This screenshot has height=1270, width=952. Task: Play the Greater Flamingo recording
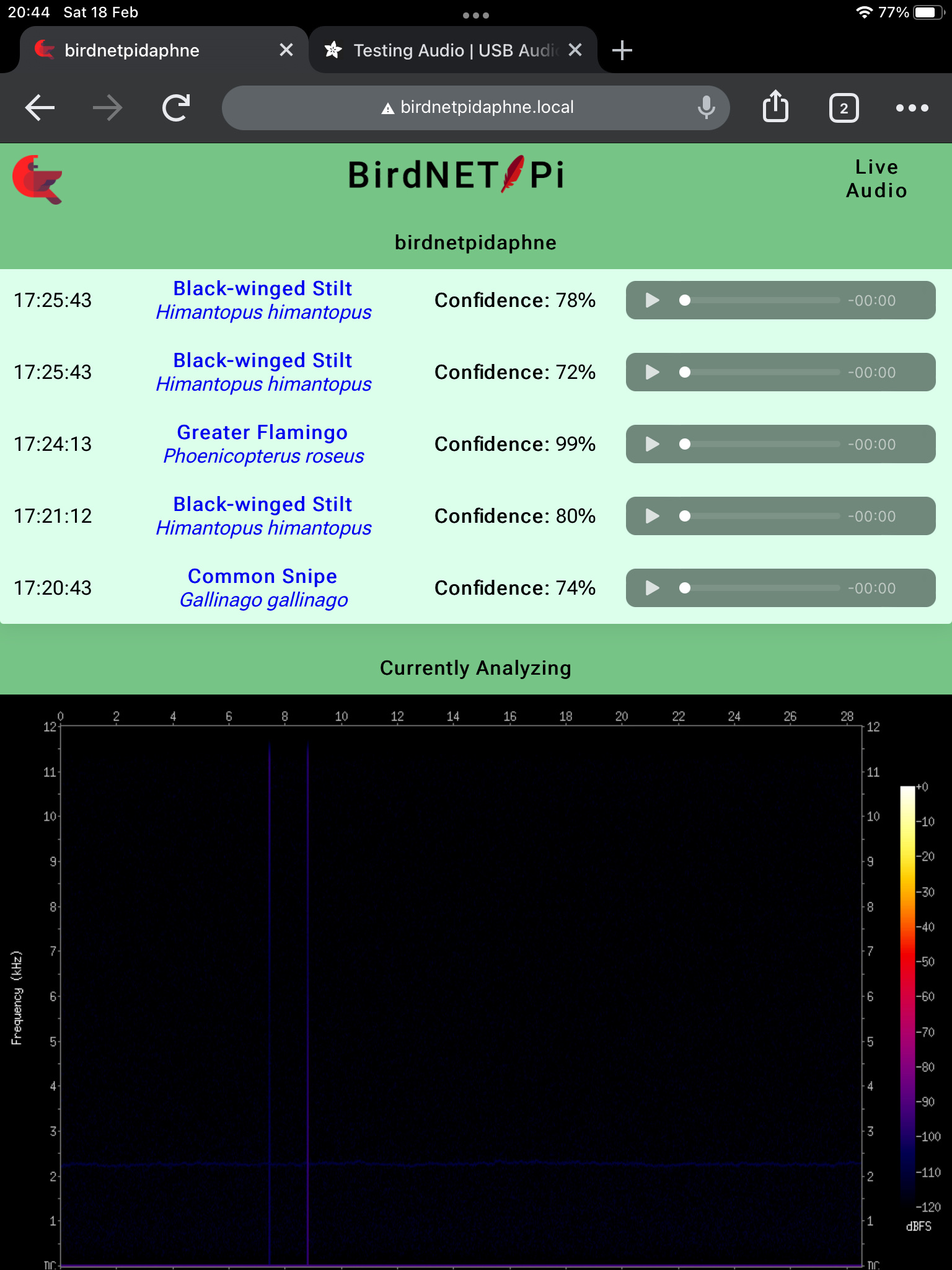pyautogui.click(x=652, y=445)
